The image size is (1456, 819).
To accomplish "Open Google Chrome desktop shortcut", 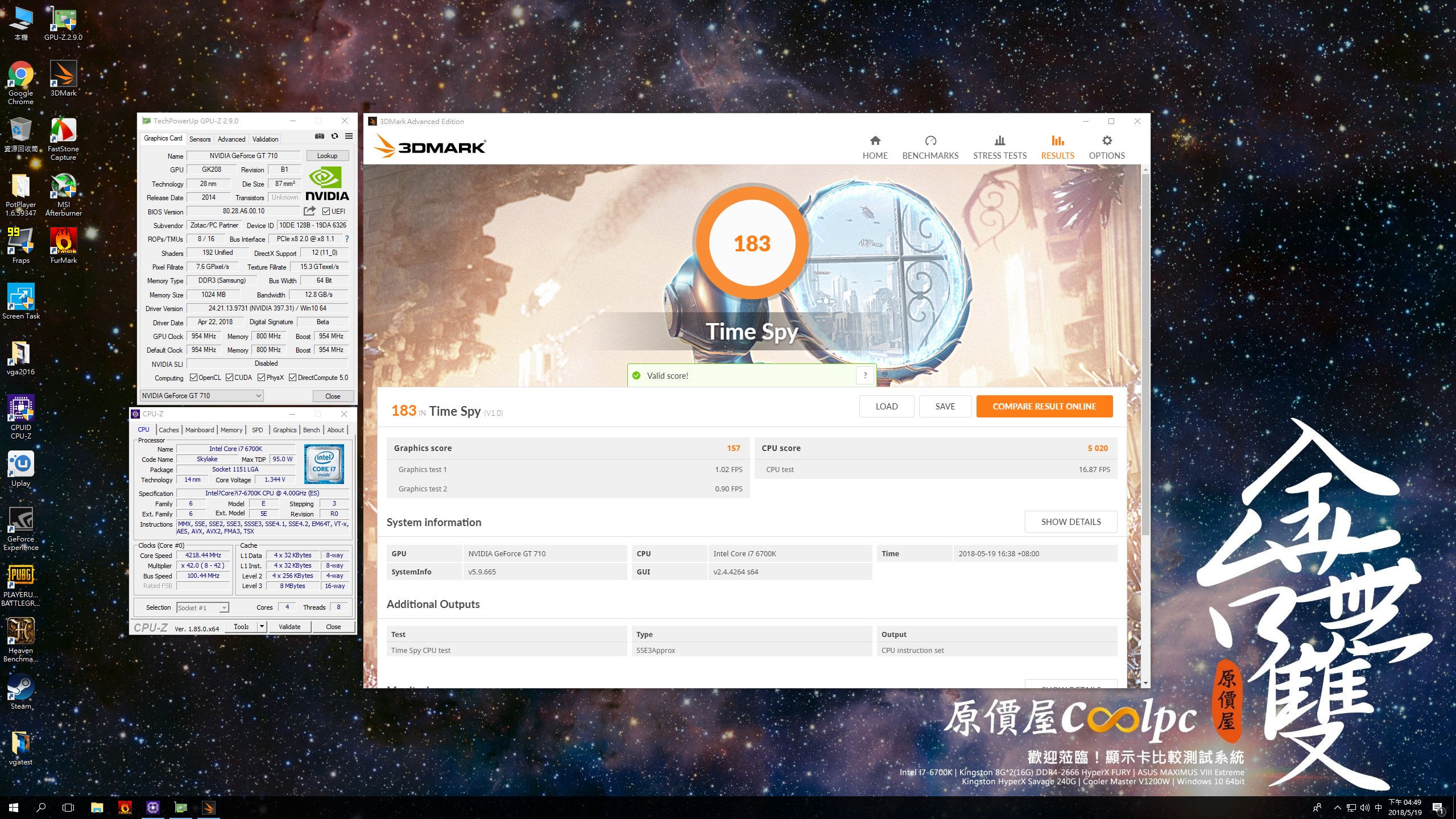I will click(20, 83).
